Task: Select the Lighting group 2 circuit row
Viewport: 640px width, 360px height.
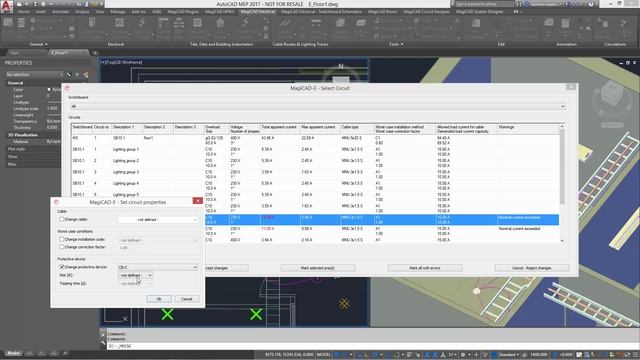Action: (x=315, y=163)
